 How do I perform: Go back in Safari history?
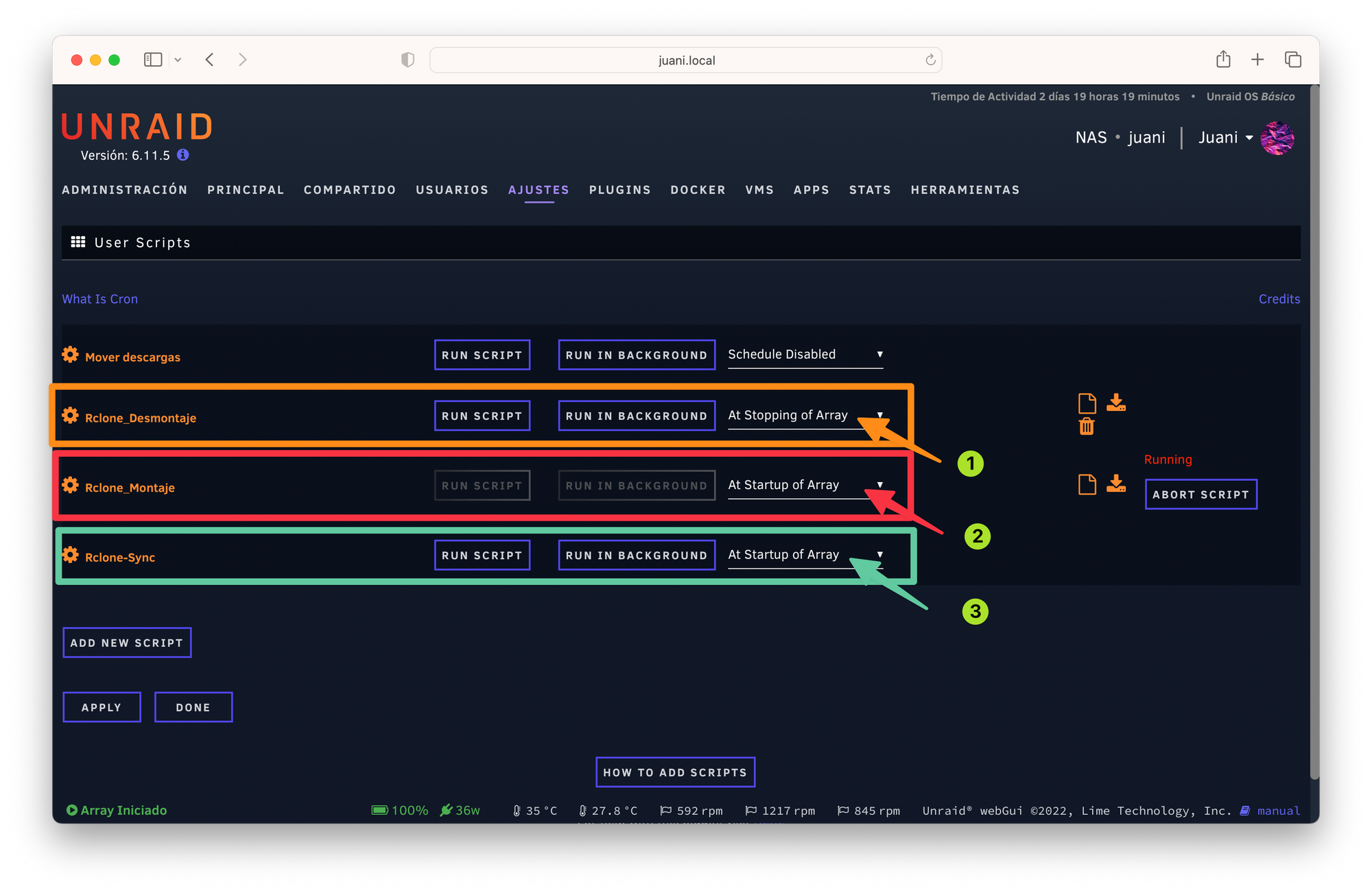210,60
